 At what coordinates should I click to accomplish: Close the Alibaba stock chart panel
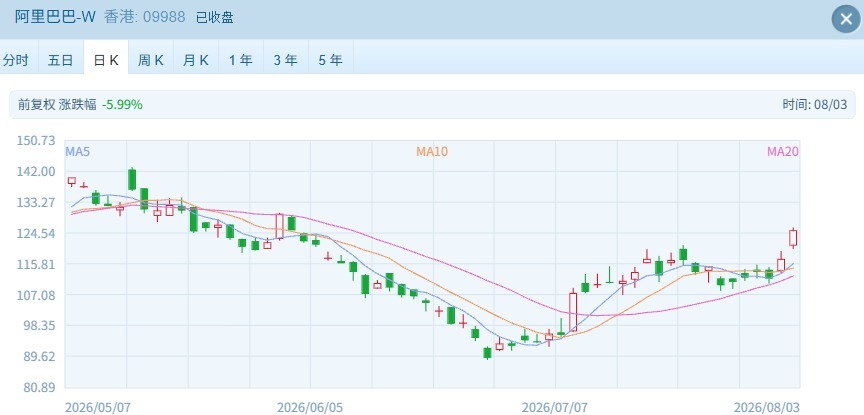coord(846,19)
